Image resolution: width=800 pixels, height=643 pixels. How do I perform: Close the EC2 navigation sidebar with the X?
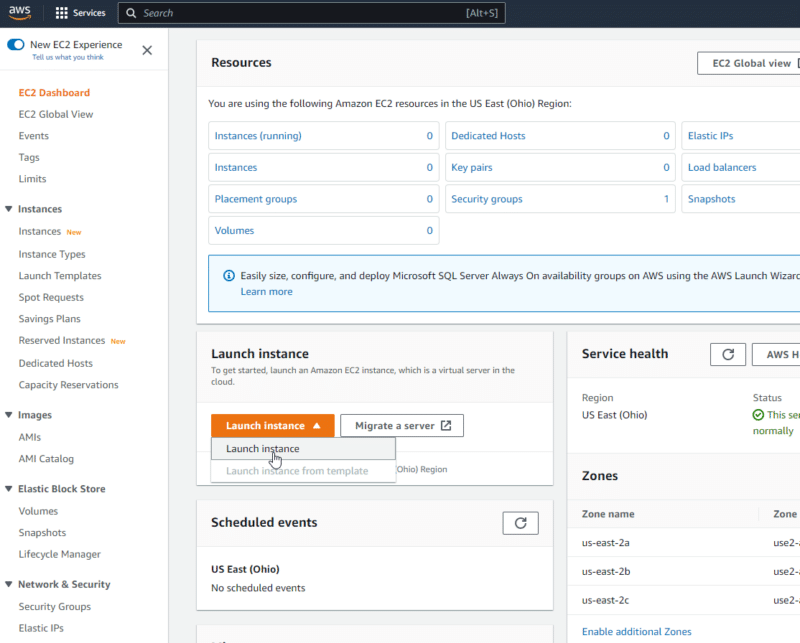pyautogui.click(x=147, y=50)
